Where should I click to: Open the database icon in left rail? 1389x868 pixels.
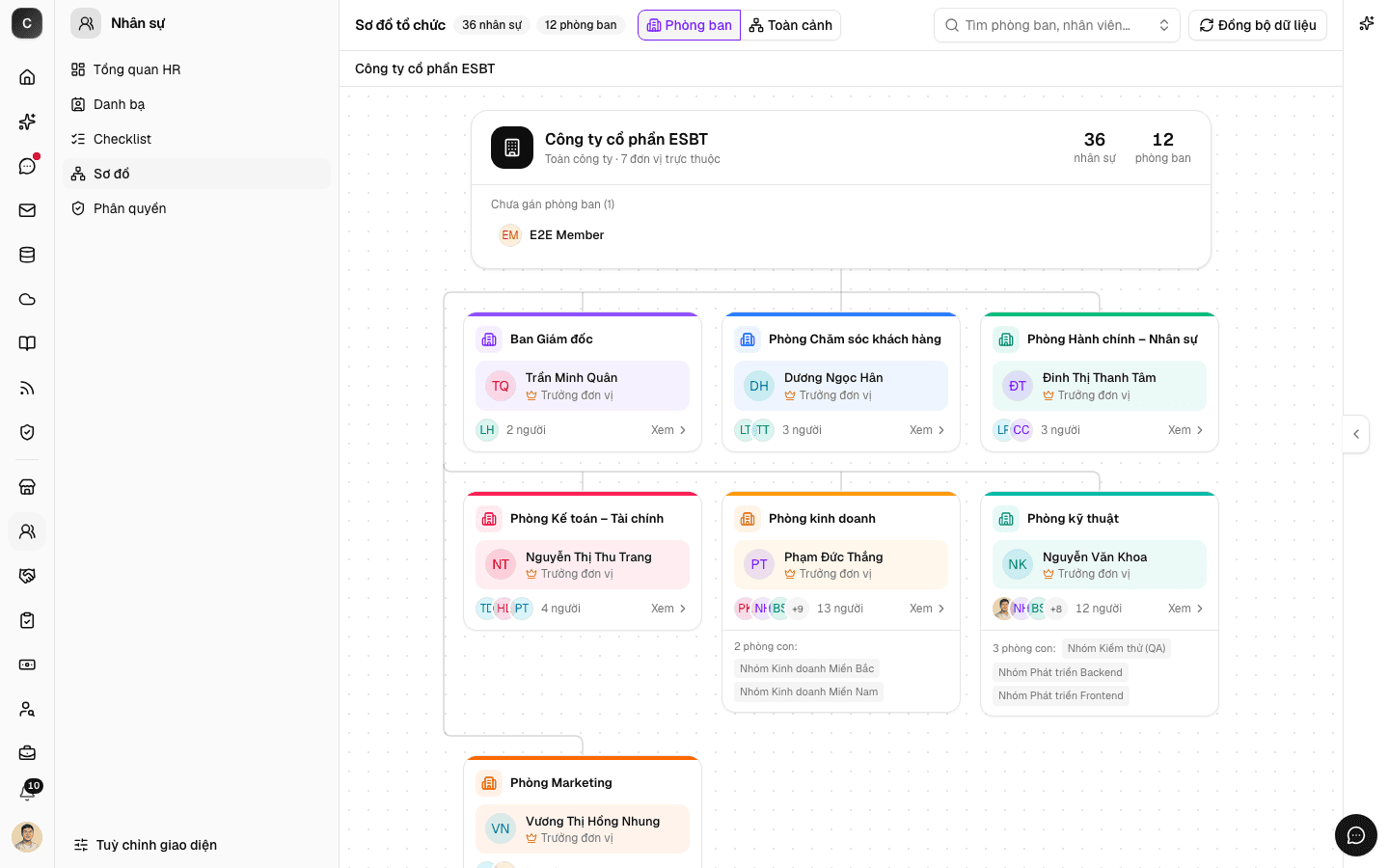click(27, 255)
